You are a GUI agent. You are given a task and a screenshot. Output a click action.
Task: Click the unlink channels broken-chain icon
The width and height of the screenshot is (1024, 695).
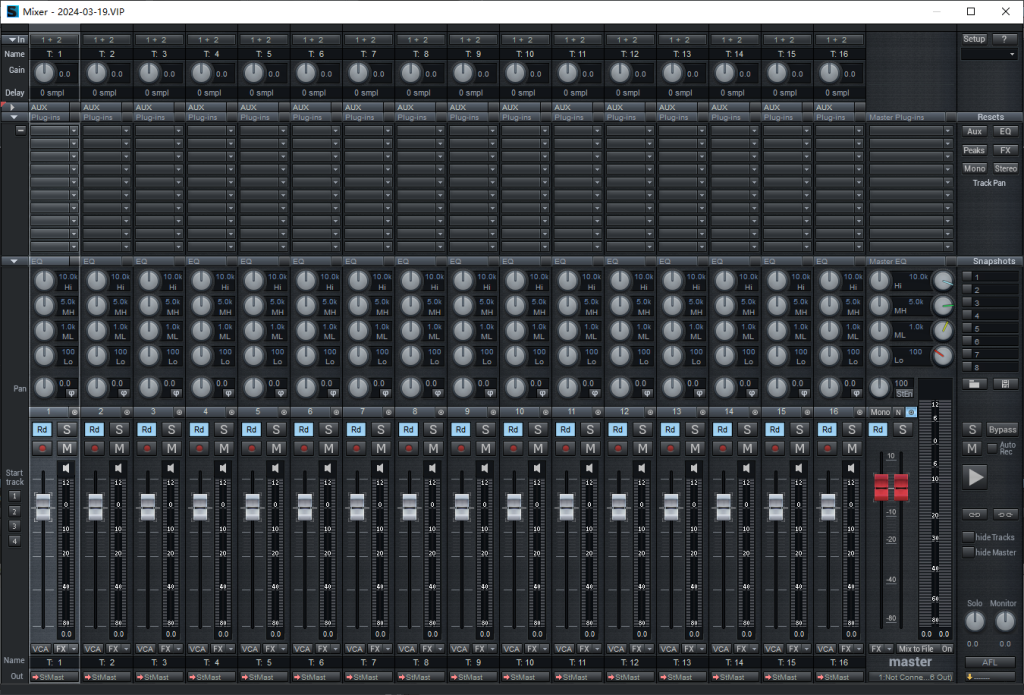[x=1005, y=514]
